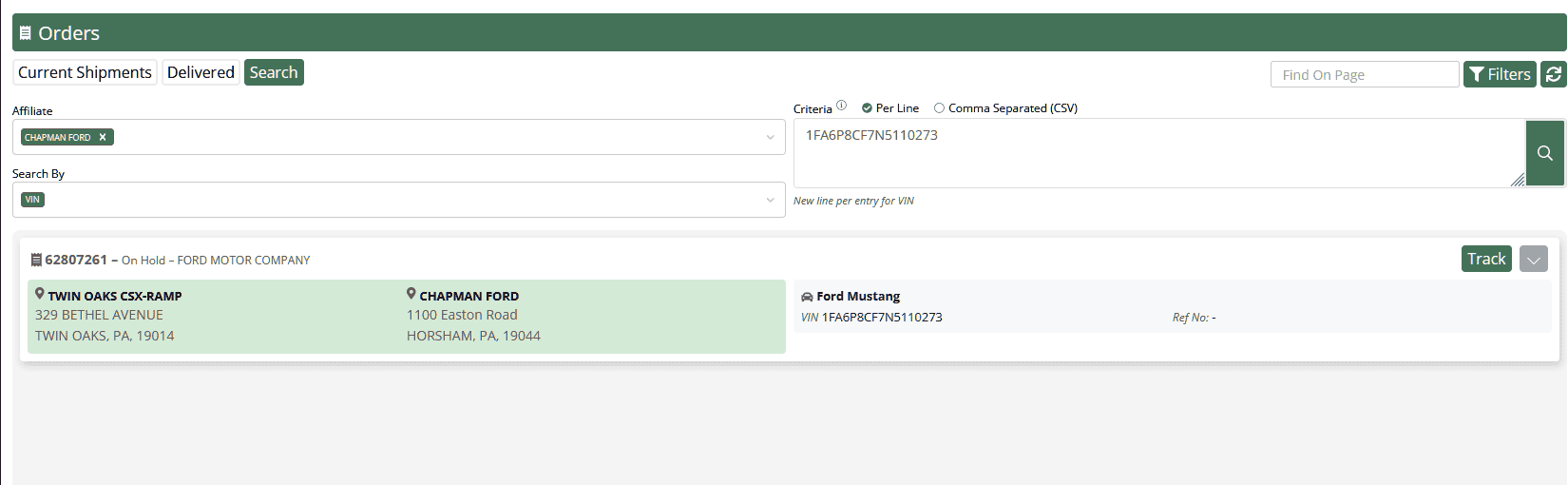Track order 62807261

[1486, 259]
